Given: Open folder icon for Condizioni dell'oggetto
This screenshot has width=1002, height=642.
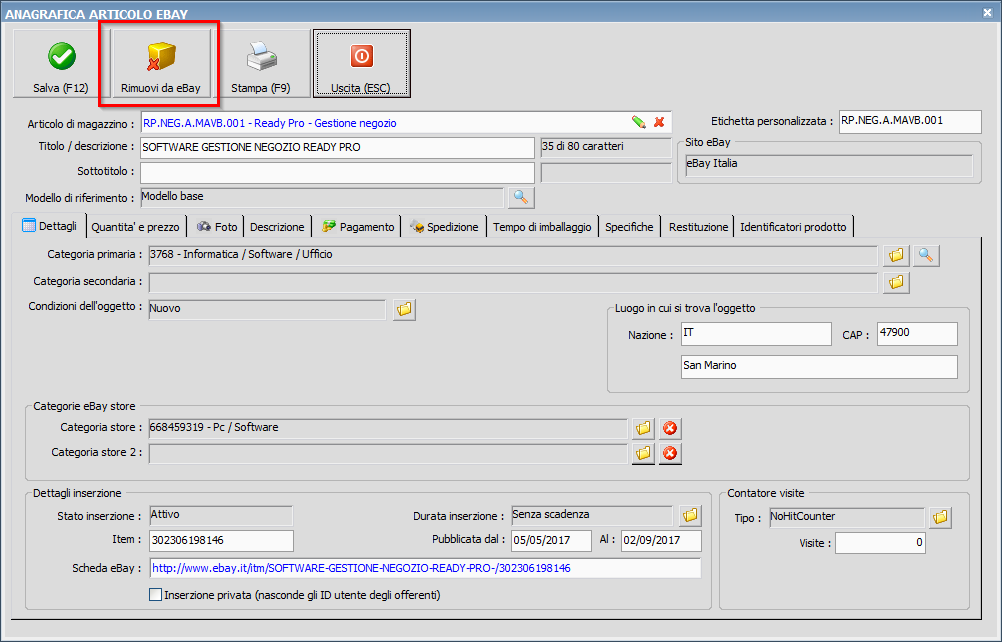Looking at the screenshot, I should (404, 310).
